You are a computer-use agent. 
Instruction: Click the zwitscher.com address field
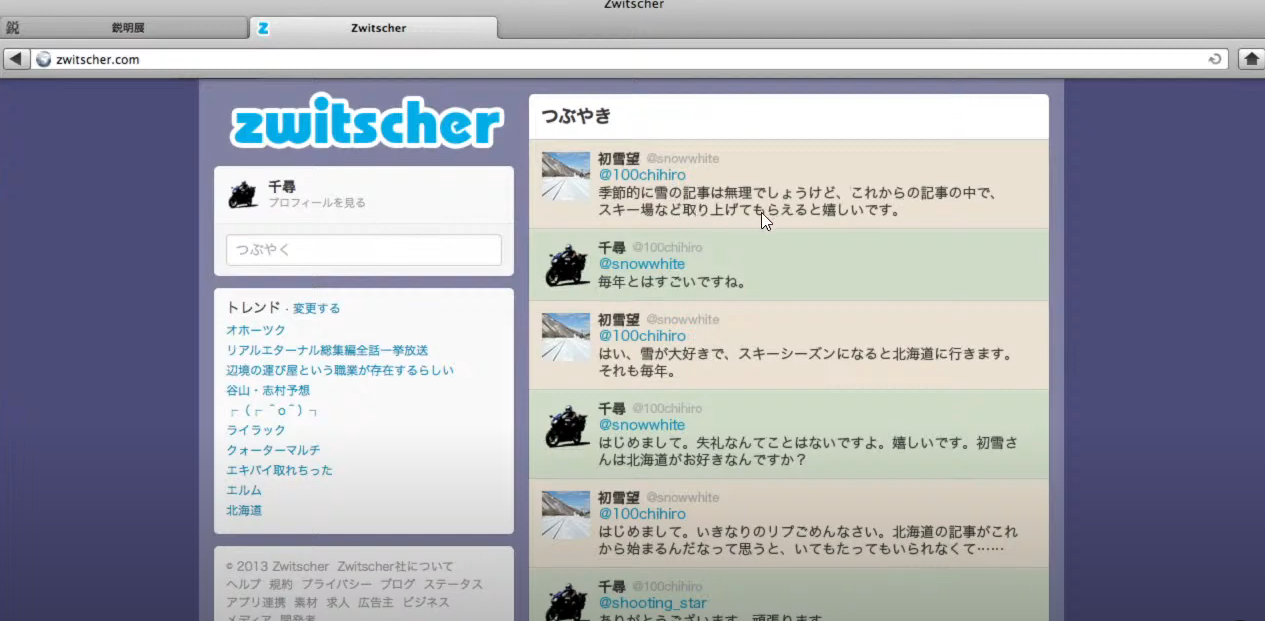pyautogui.click(x=632, y=59)
